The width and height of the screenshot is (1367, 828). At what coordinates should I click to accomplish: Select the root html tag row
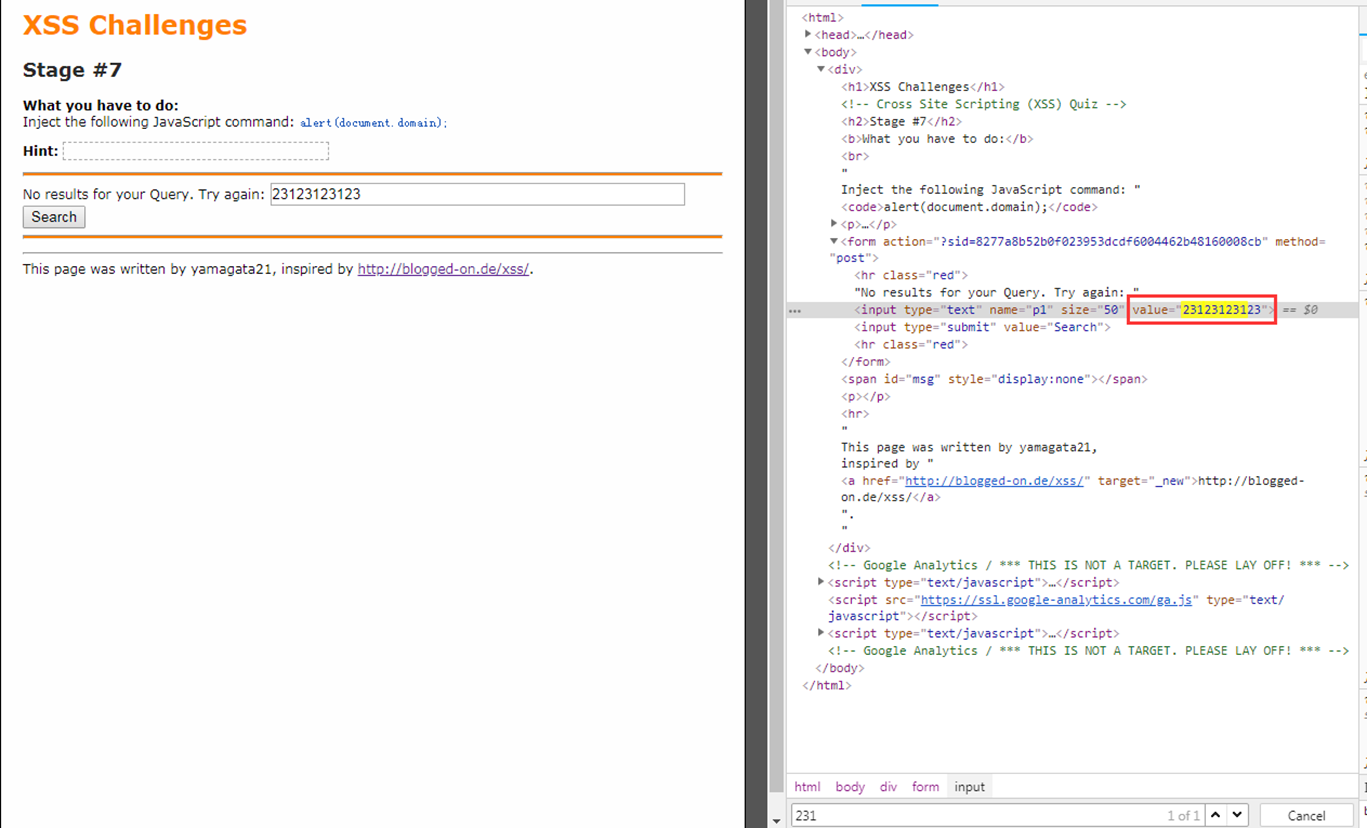pos(823,17)
